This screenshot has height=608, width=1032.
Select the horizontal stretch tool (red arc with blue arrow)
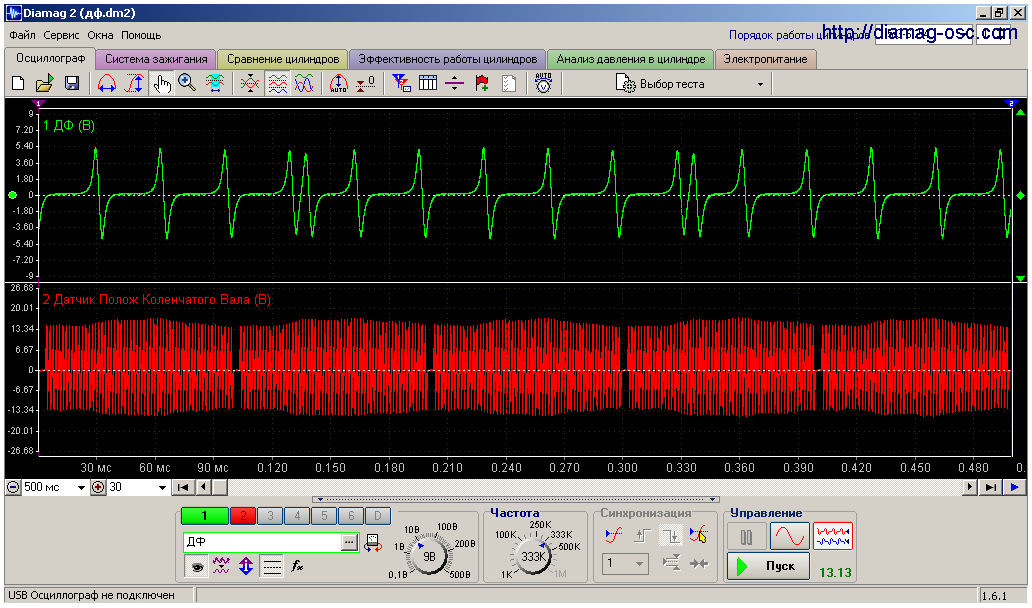tap(107, 84)
